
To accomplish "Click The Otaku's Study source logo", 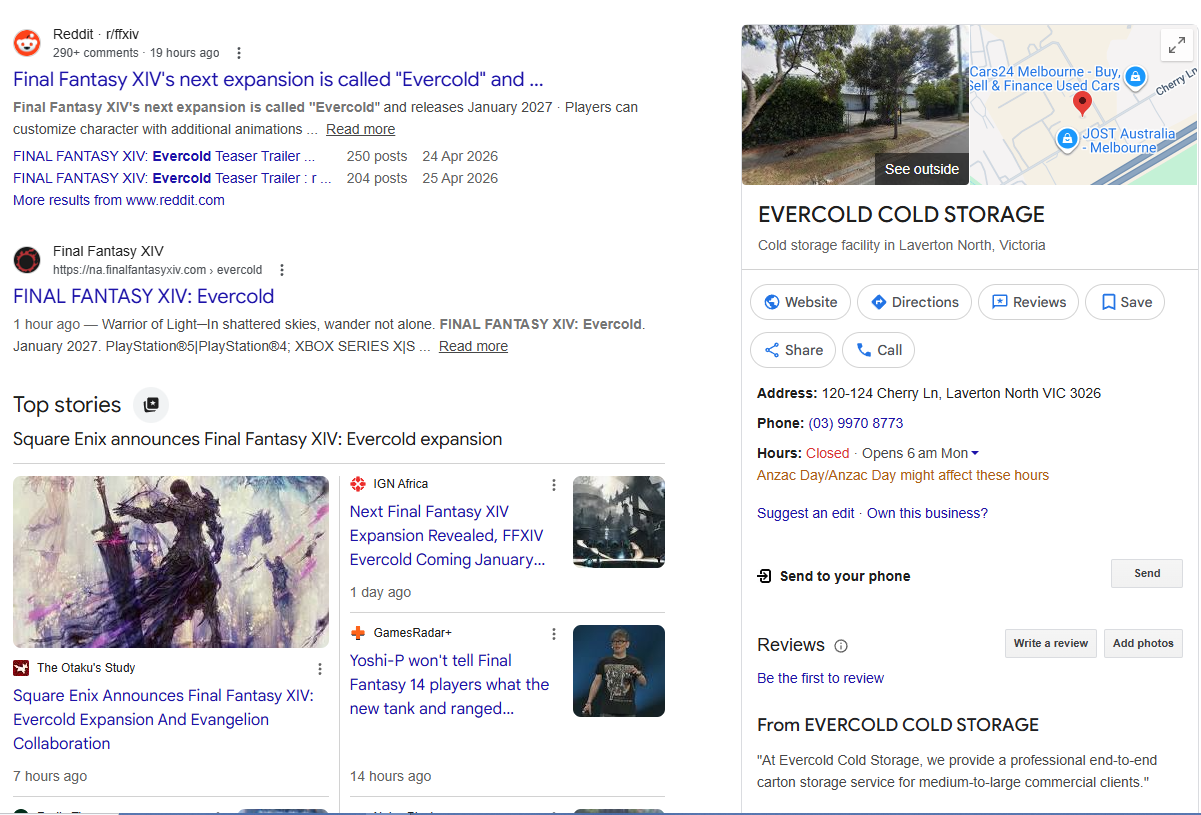I will click(x=21, y=668).
